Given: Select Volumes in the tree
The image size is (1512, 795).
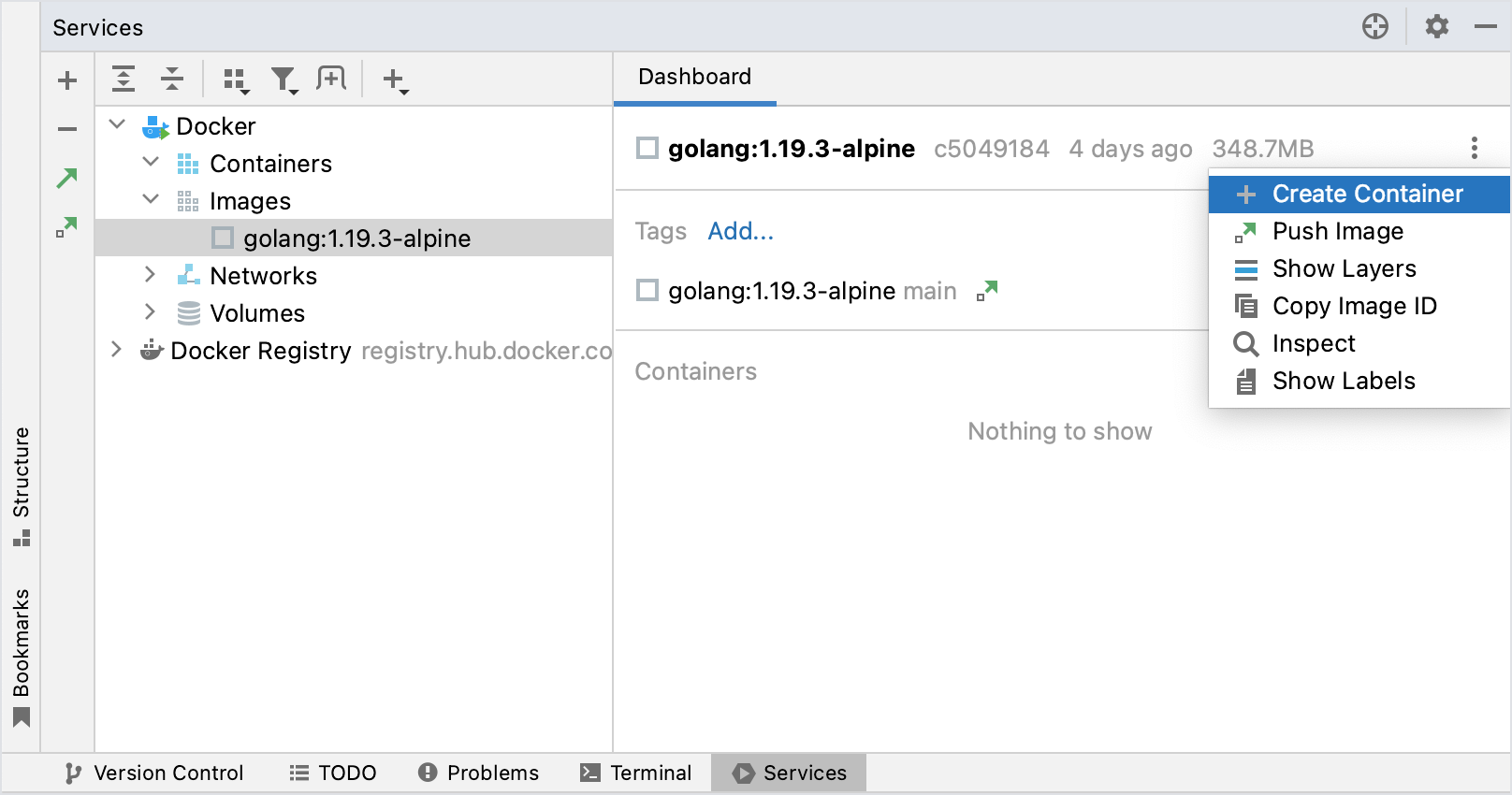Looking at the screenshot, I should pos(257,313).
